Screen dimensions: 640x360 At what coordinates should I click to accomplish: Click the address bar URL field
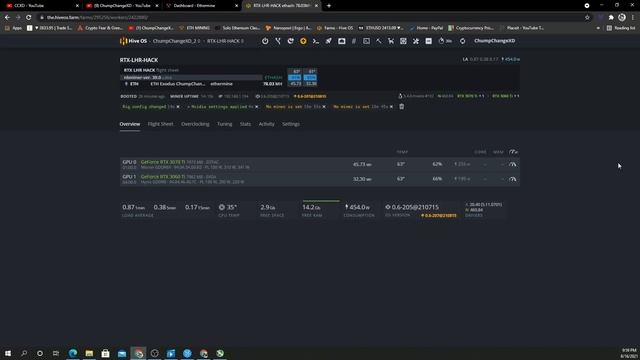click(x=310, y=18)
